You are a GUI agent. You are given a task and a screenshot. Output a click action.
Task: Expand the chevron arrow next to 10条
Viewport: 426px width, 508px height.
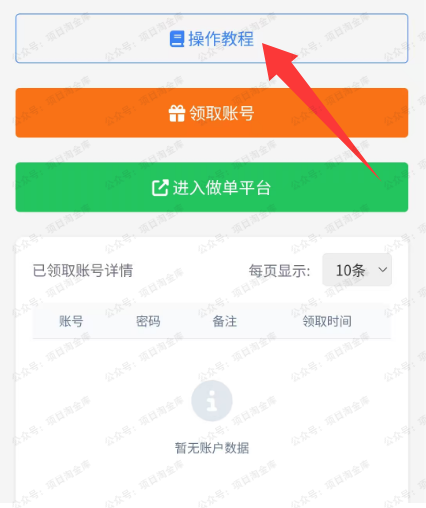tap(383, 269)
